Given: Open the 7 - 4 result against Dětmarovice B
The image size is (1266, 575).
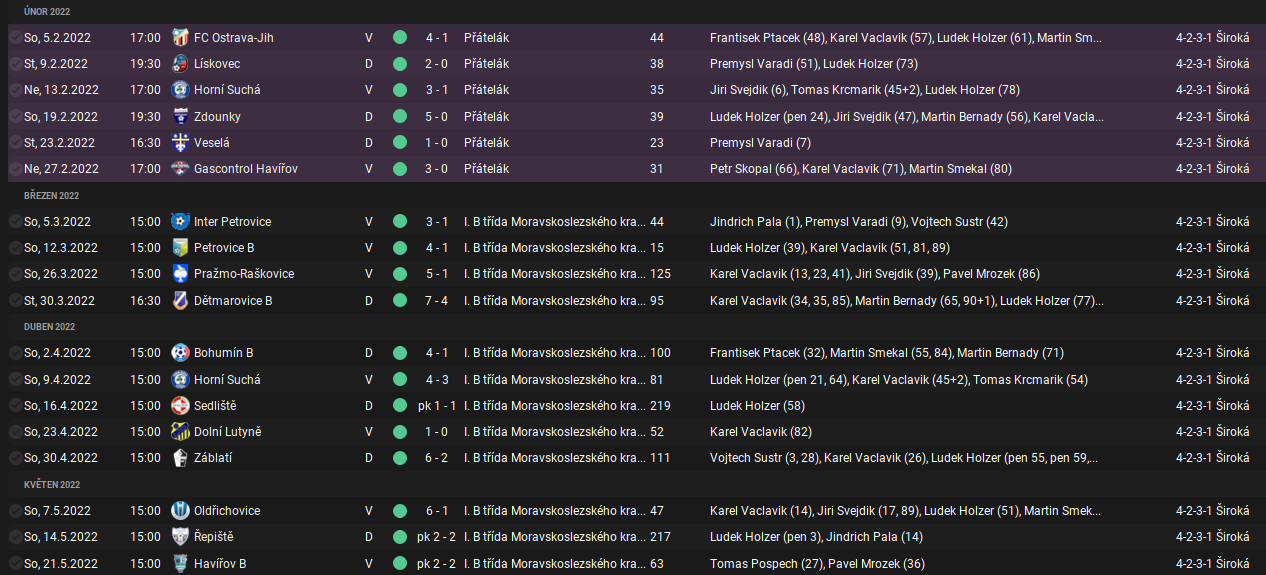Looking at the screenshot, I should click(436, 301).
